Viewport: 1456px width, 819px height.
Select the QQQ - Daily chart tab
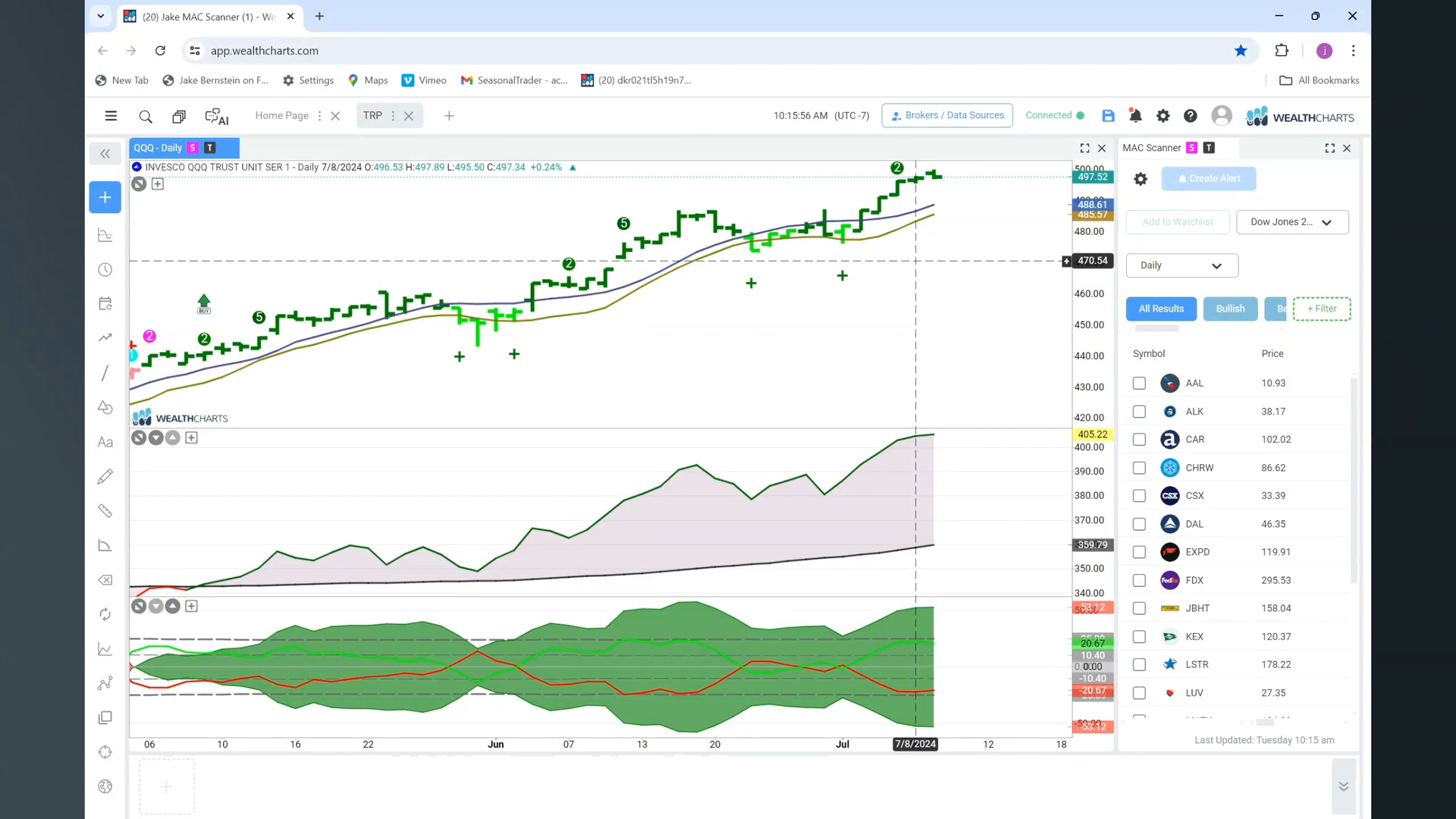(184, 148)
